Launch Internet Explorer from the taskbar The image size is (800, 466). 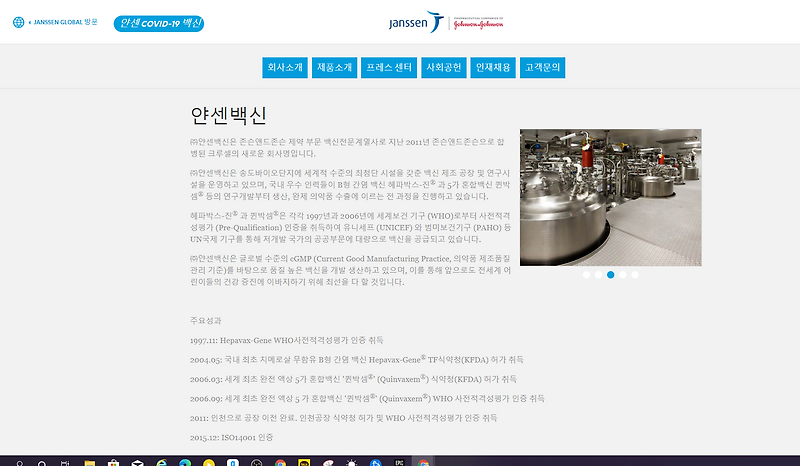161,463
